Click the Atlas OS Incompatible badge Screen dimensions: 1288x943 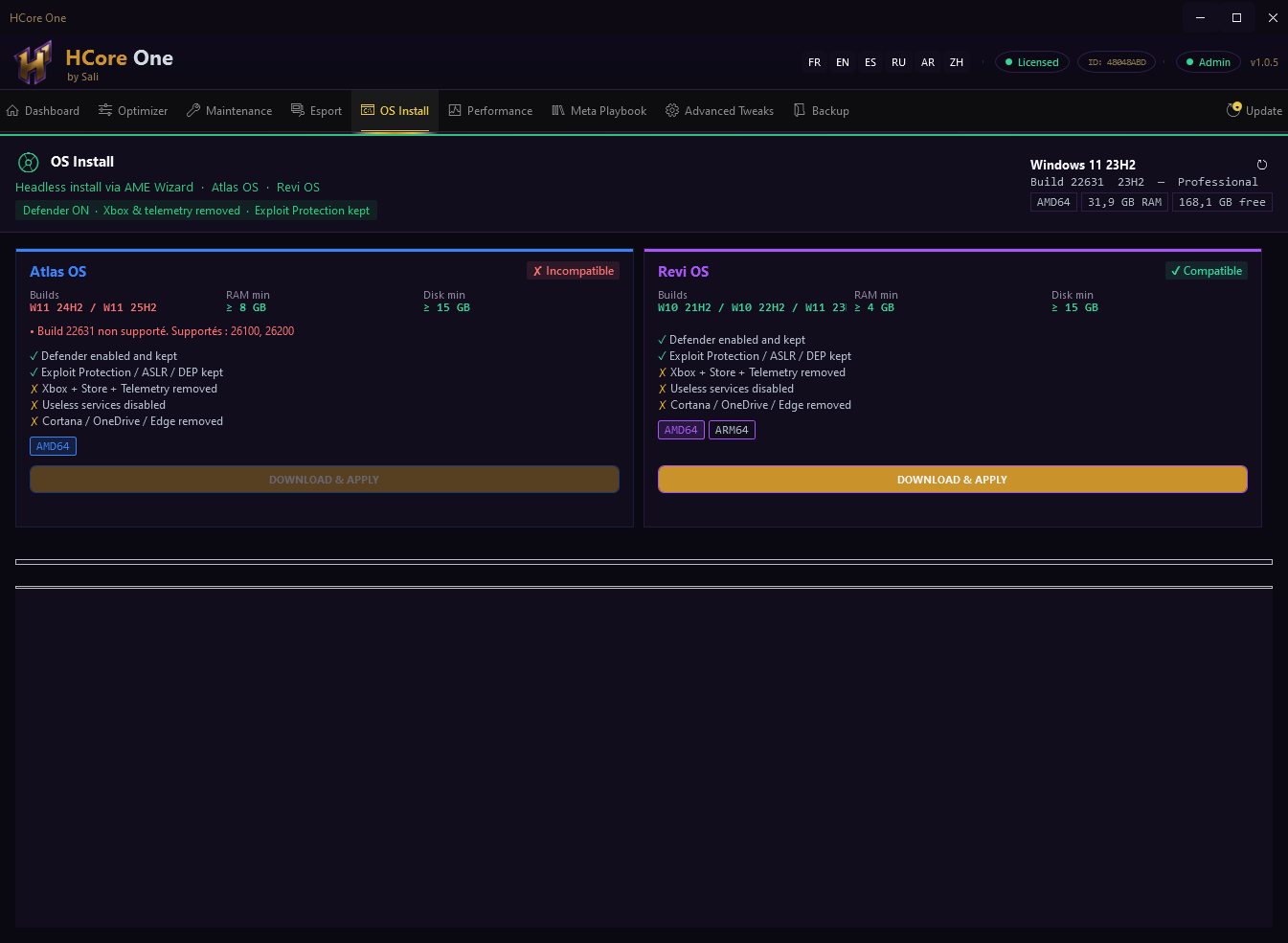(574, 271)
